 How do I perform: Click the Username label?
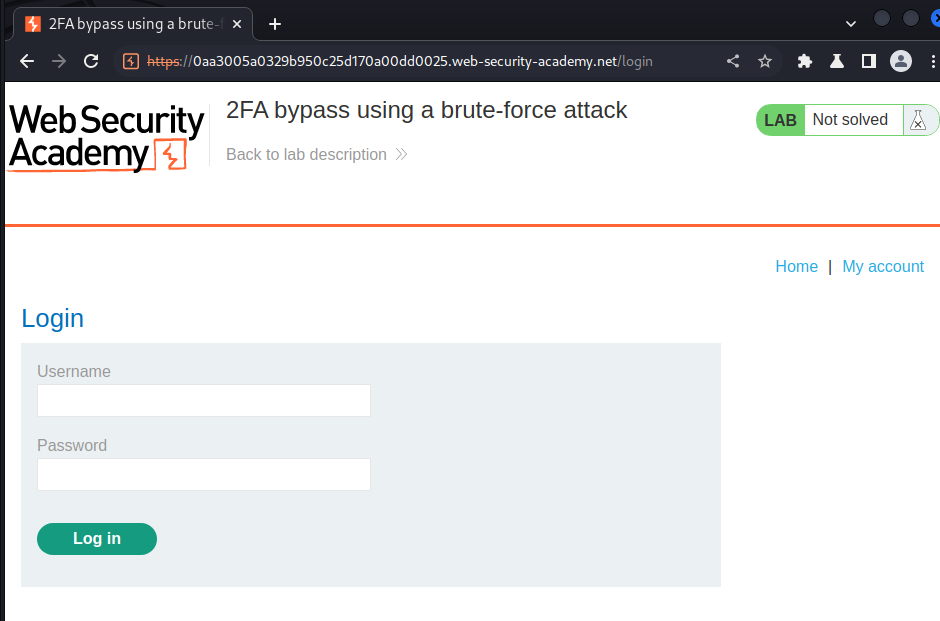click(74, 372)
